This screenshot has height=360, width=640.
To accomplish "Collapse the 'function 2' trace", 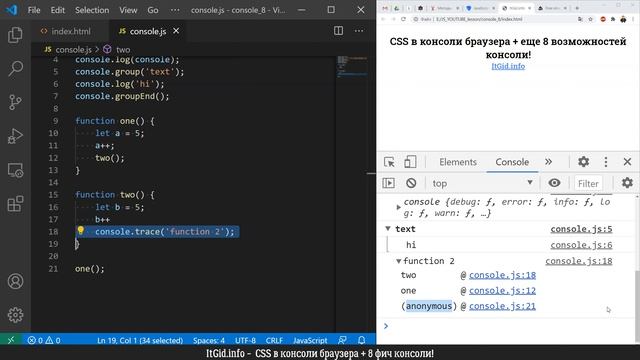I will [399, 261].
